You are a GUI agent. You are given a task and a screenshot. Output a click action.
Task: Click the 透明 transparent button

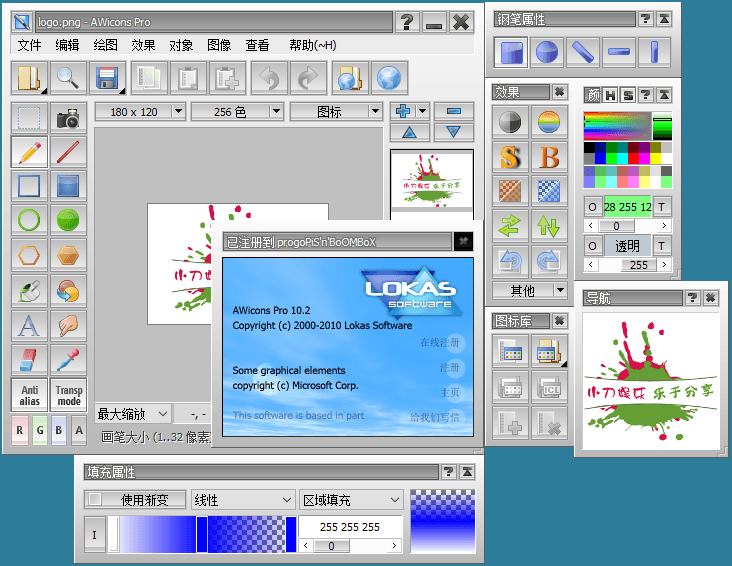pyautogui.click(x=627, y=246)
